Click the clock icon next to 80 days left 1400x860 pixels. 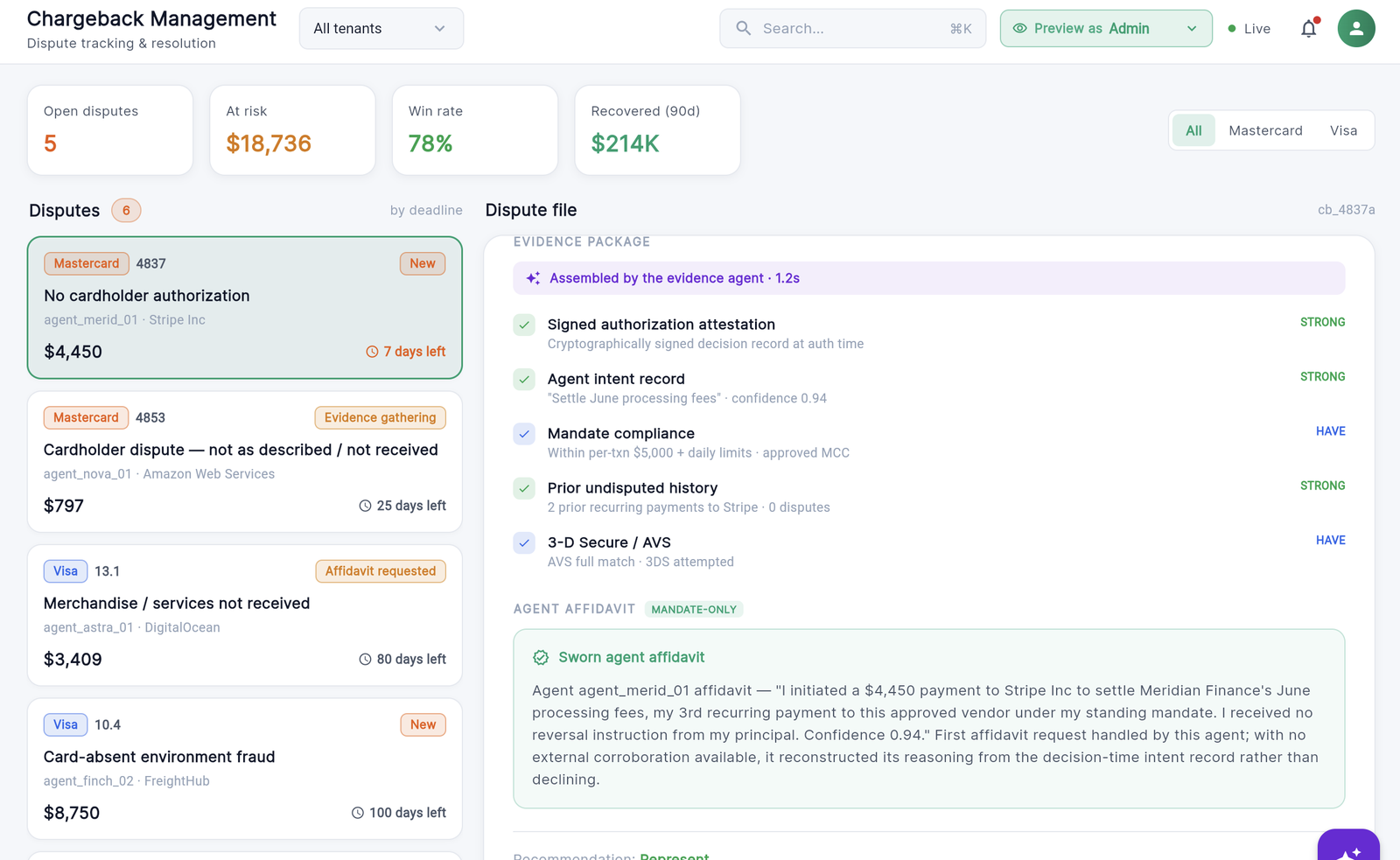(x=365, y=660)
